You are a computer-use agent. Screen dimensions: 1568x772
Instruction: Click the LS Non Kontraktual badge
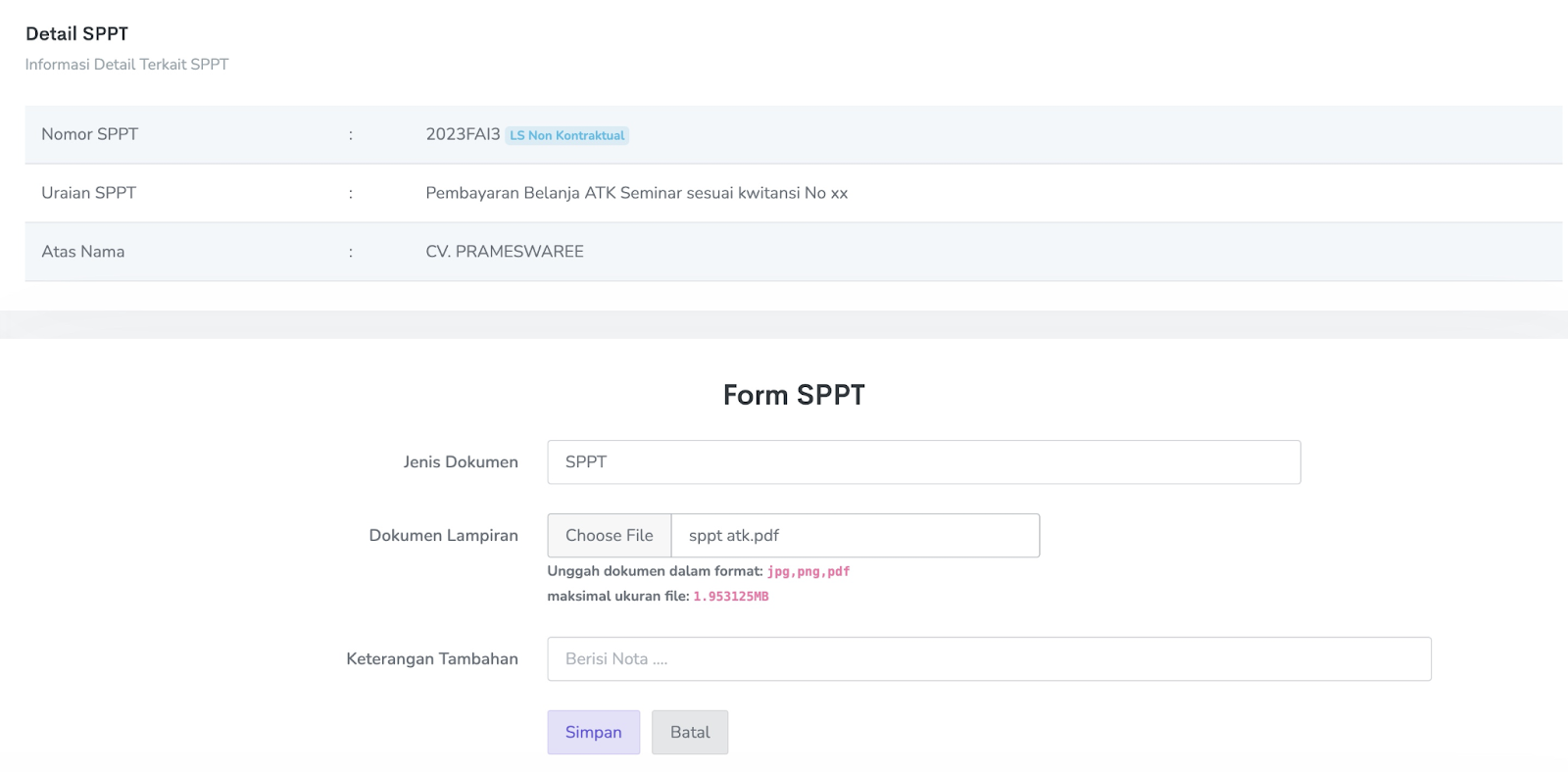click(566, 135)
